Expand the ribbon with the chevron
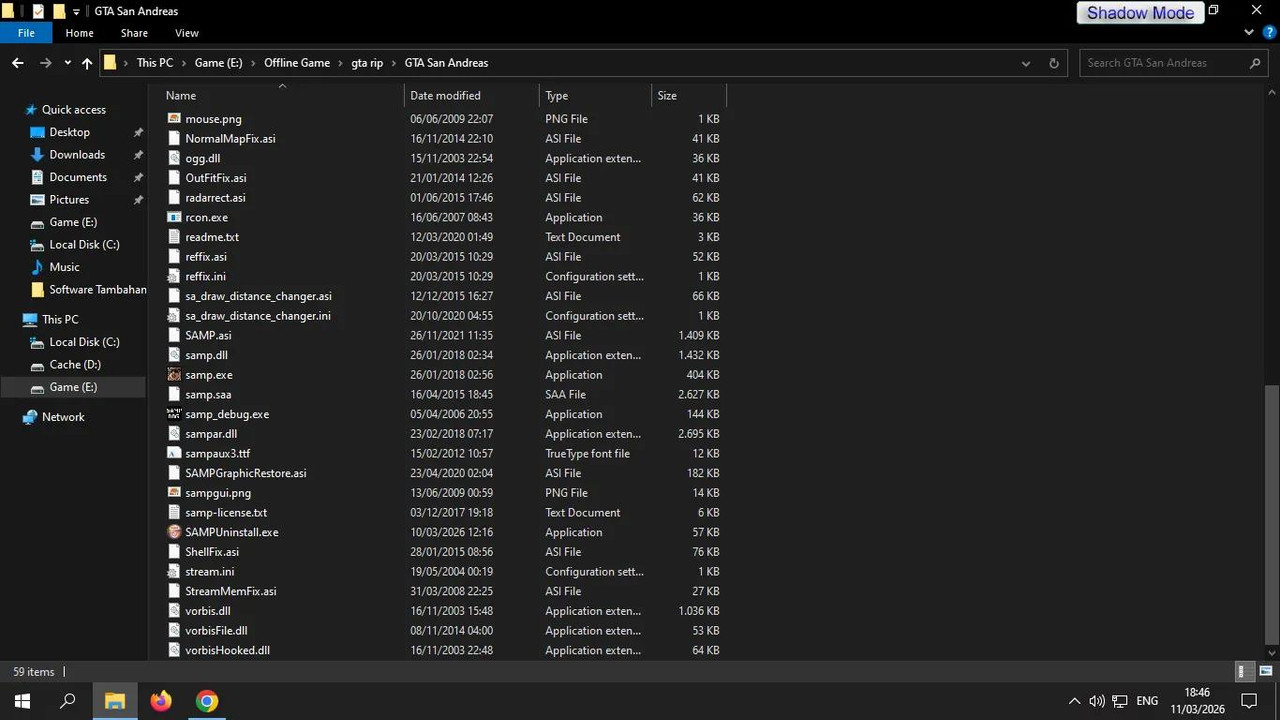 coord(1249,33)
